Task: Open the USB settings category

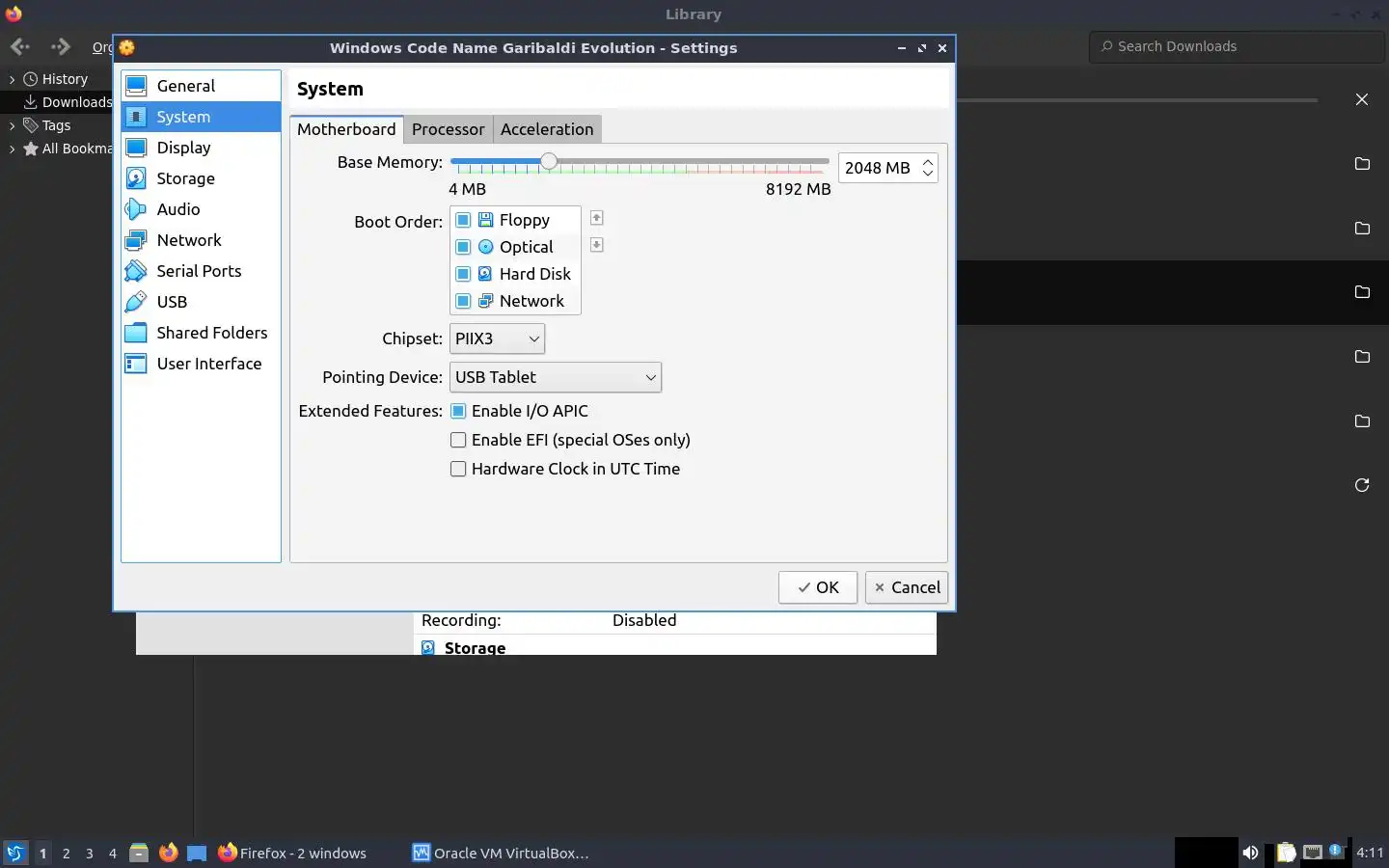Action: tap(201, 302)
